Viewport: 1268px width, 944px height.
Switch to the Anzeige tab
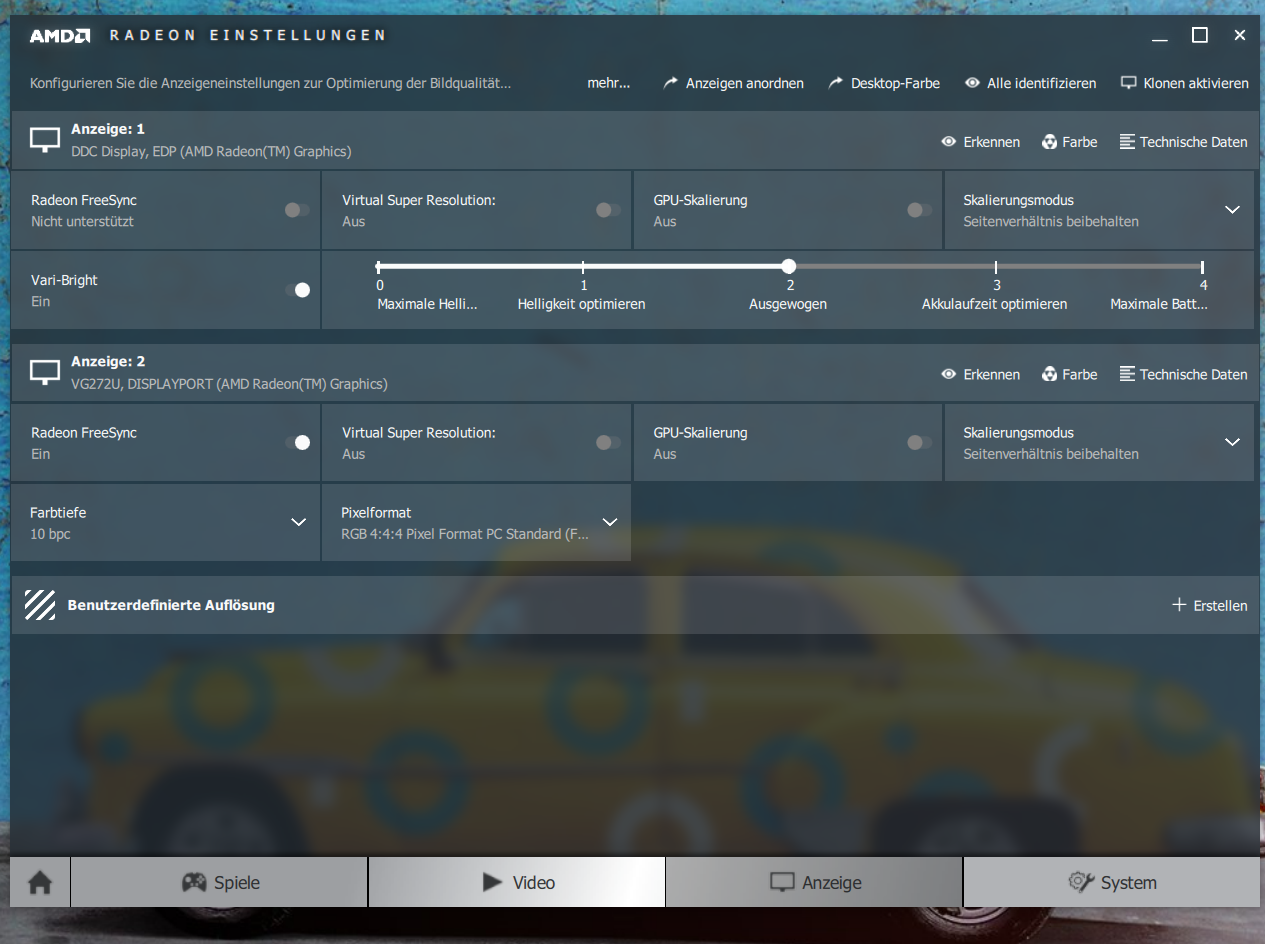click(x=814, y=882)
